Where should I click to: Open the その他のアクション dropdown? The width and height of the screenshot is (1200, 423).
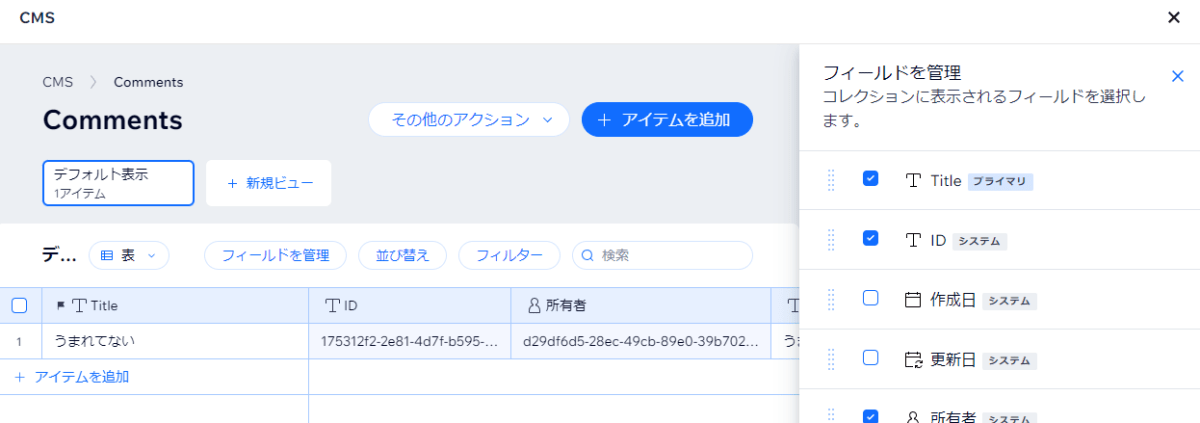[x=469, y=120]
